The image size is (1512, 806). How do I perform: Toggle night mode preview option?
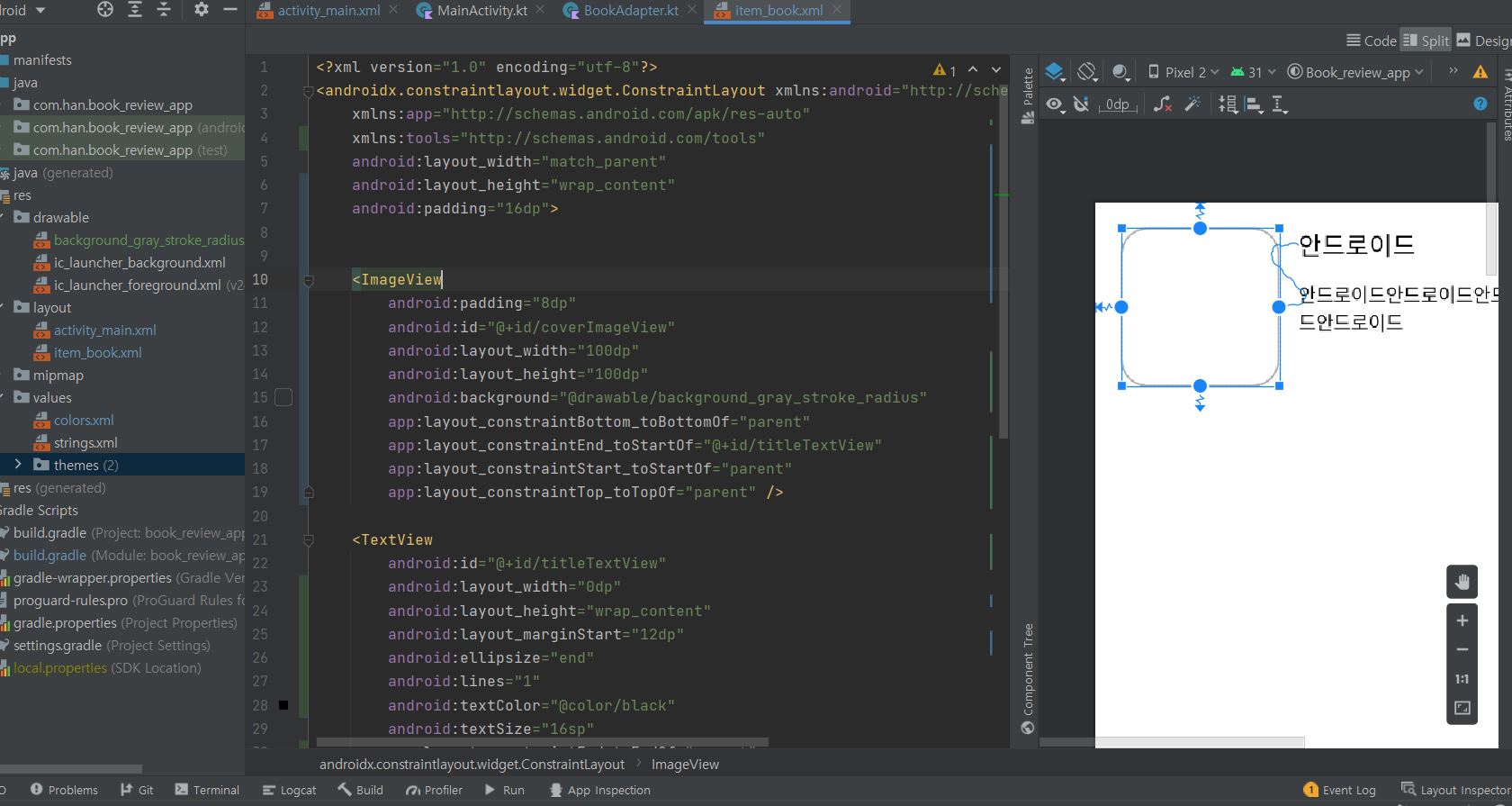coord(1120,72)
